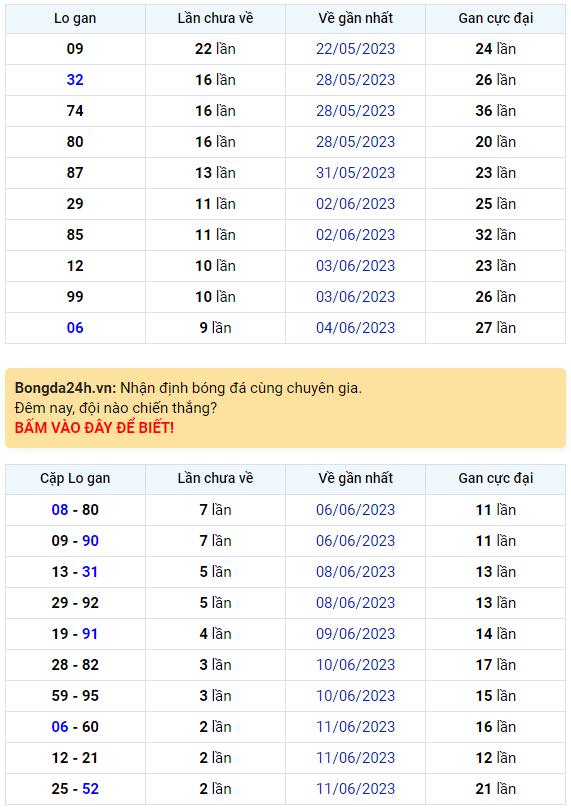571x808 pixels.
Task: Select the '25 lần' cell in row 29
Action: coord(495,204)
